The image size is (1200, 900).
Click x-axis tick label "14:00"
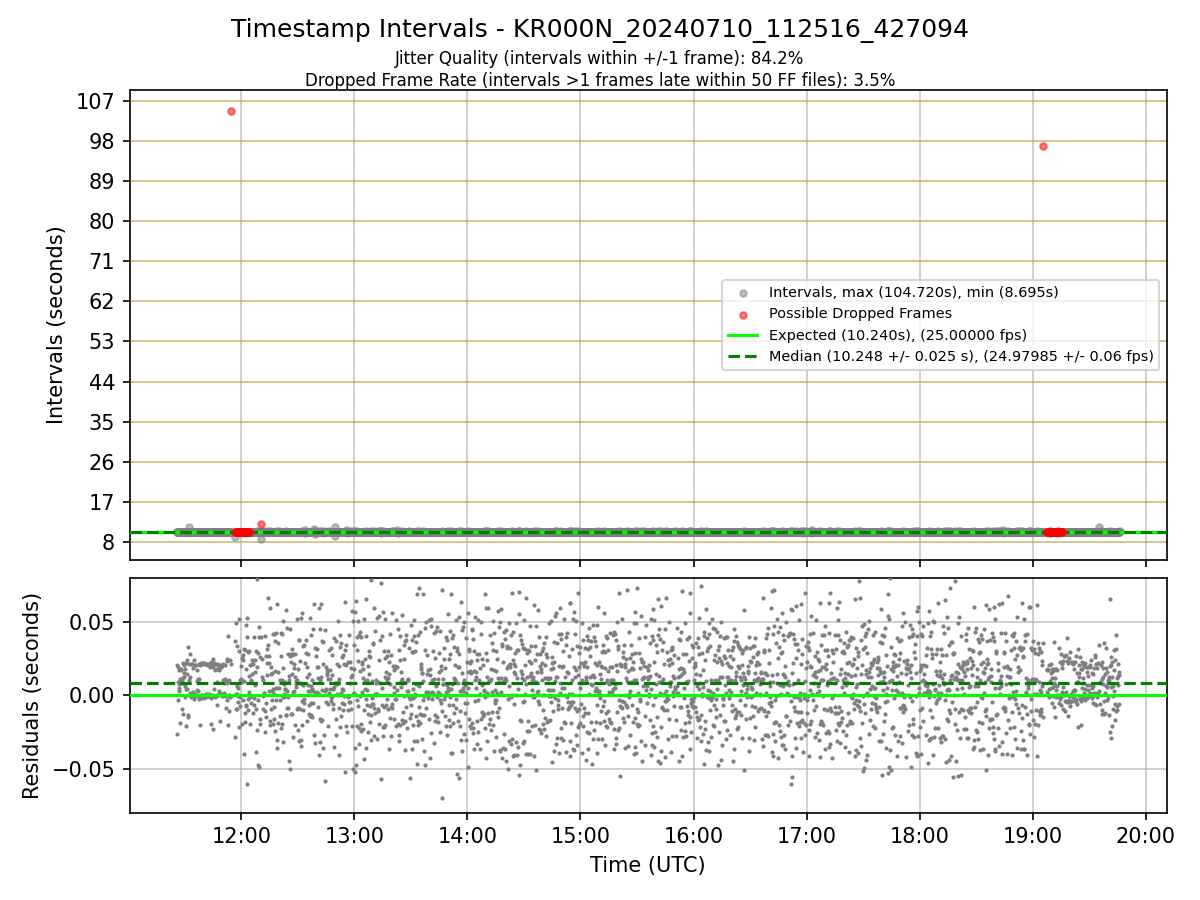point(467,834)
